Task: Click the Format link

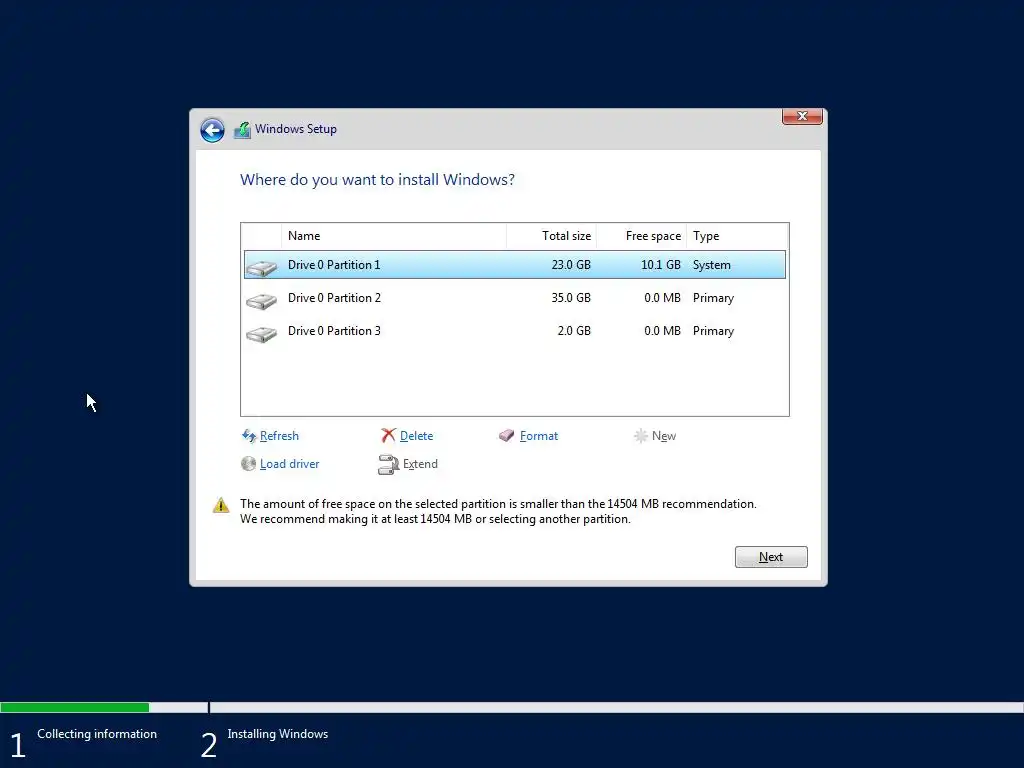Action: 539,436
